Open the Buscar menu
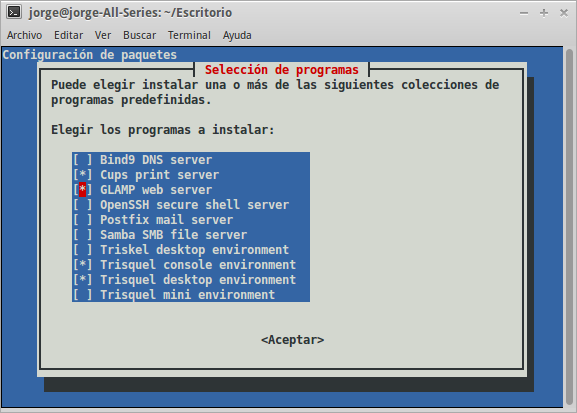The width and height of the screenshot is (577, 413). (x=139, y=35)
